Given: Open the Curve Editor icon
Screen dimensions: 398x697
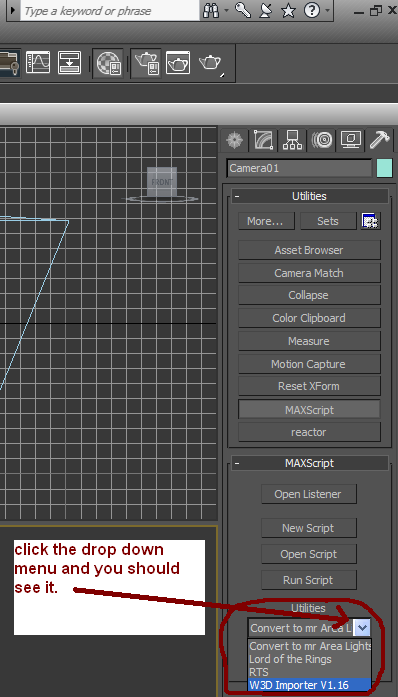Looking at the screenshot, I should coord(38,62).
